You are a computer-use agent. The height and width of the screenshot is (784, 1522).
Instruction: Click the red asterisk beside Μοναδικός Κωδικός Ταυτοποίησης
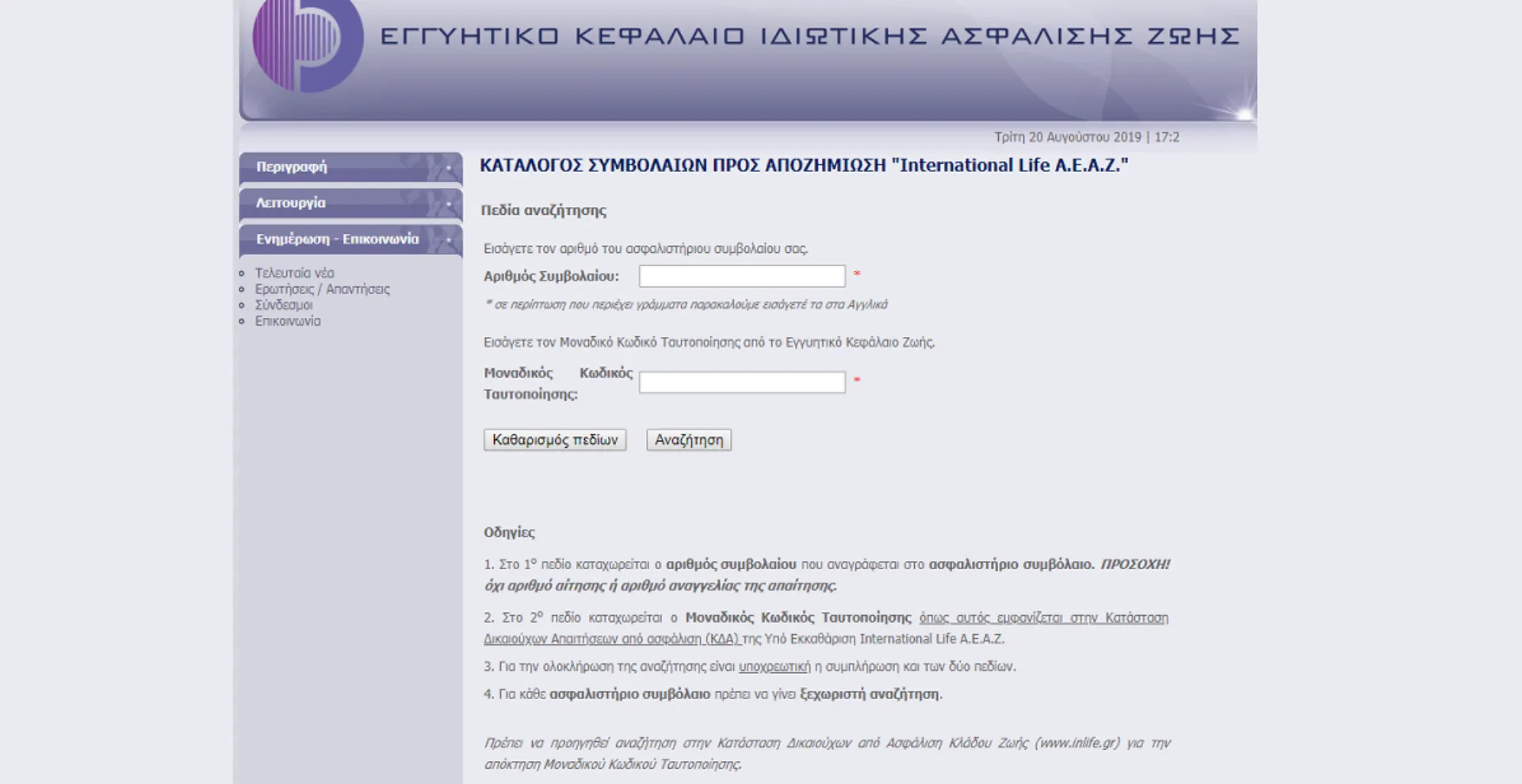tap(858, 380)
